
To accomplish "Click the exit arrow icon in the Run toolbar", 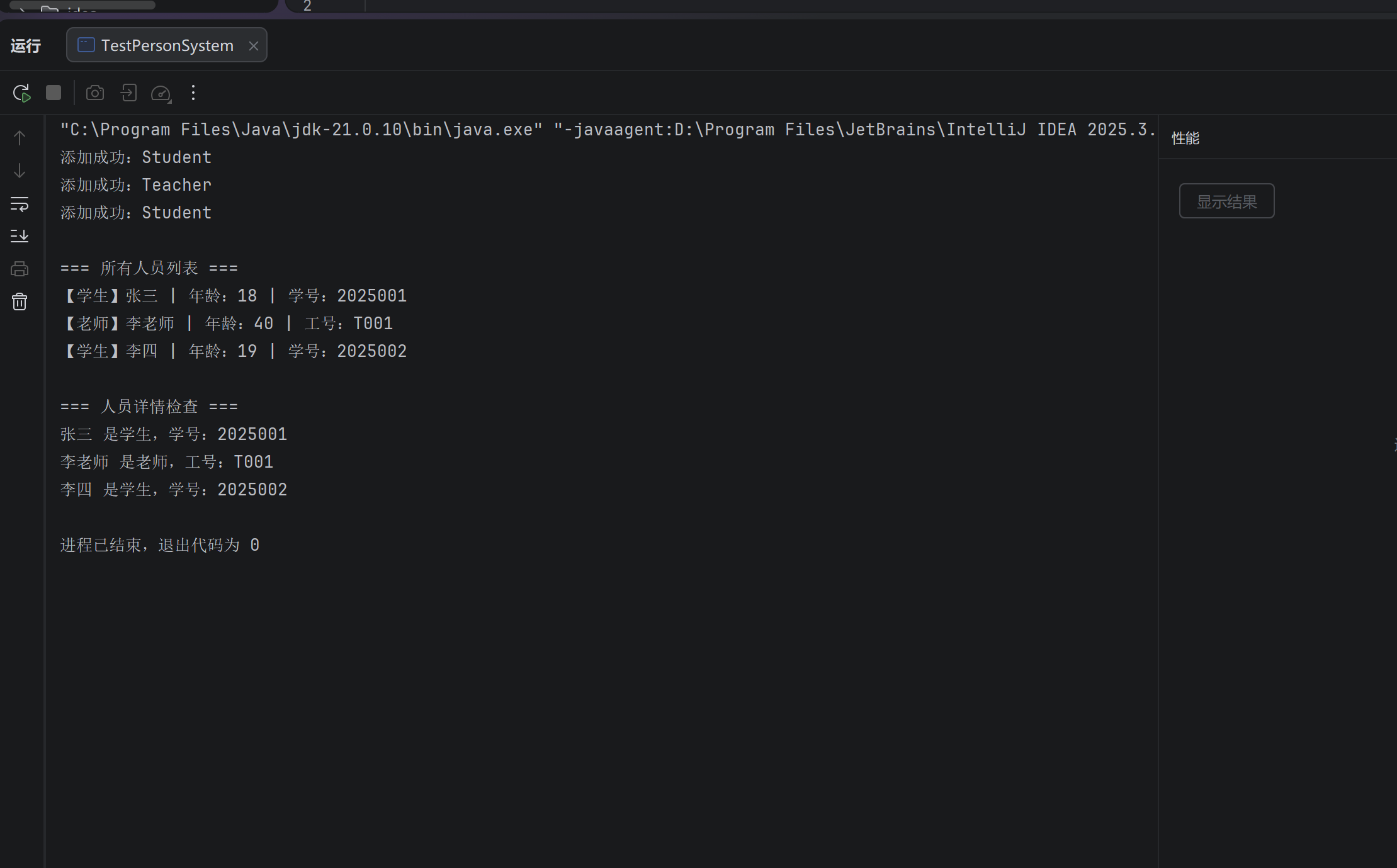I will (128, 93).
